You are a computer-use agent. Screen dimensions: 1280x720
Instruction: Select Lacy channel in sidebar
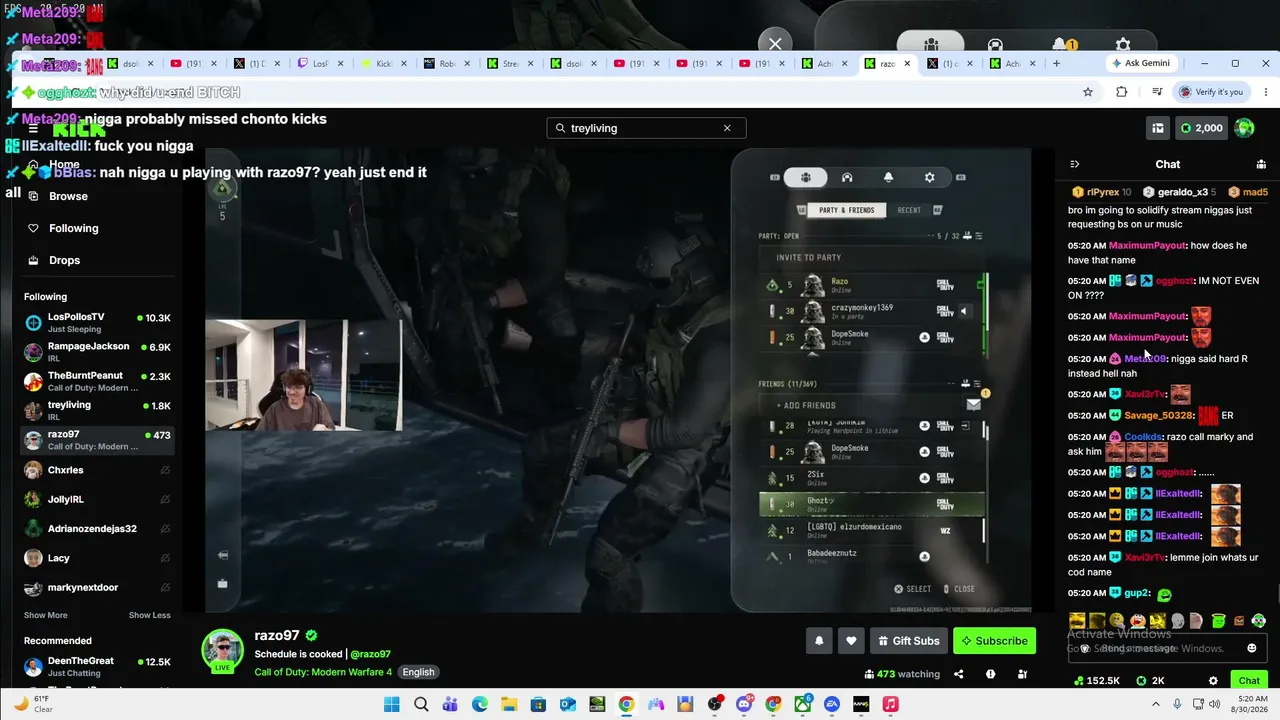tap(97, 558)
